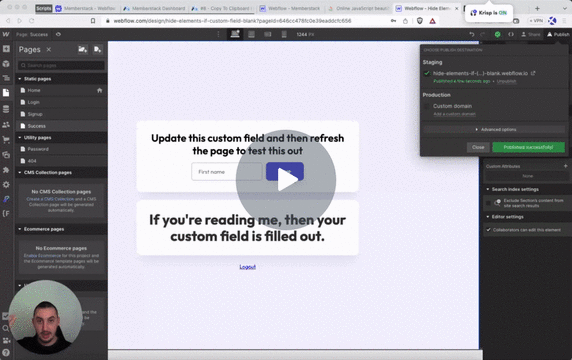
Task: Open the code export icon
Action: [511, 34]
